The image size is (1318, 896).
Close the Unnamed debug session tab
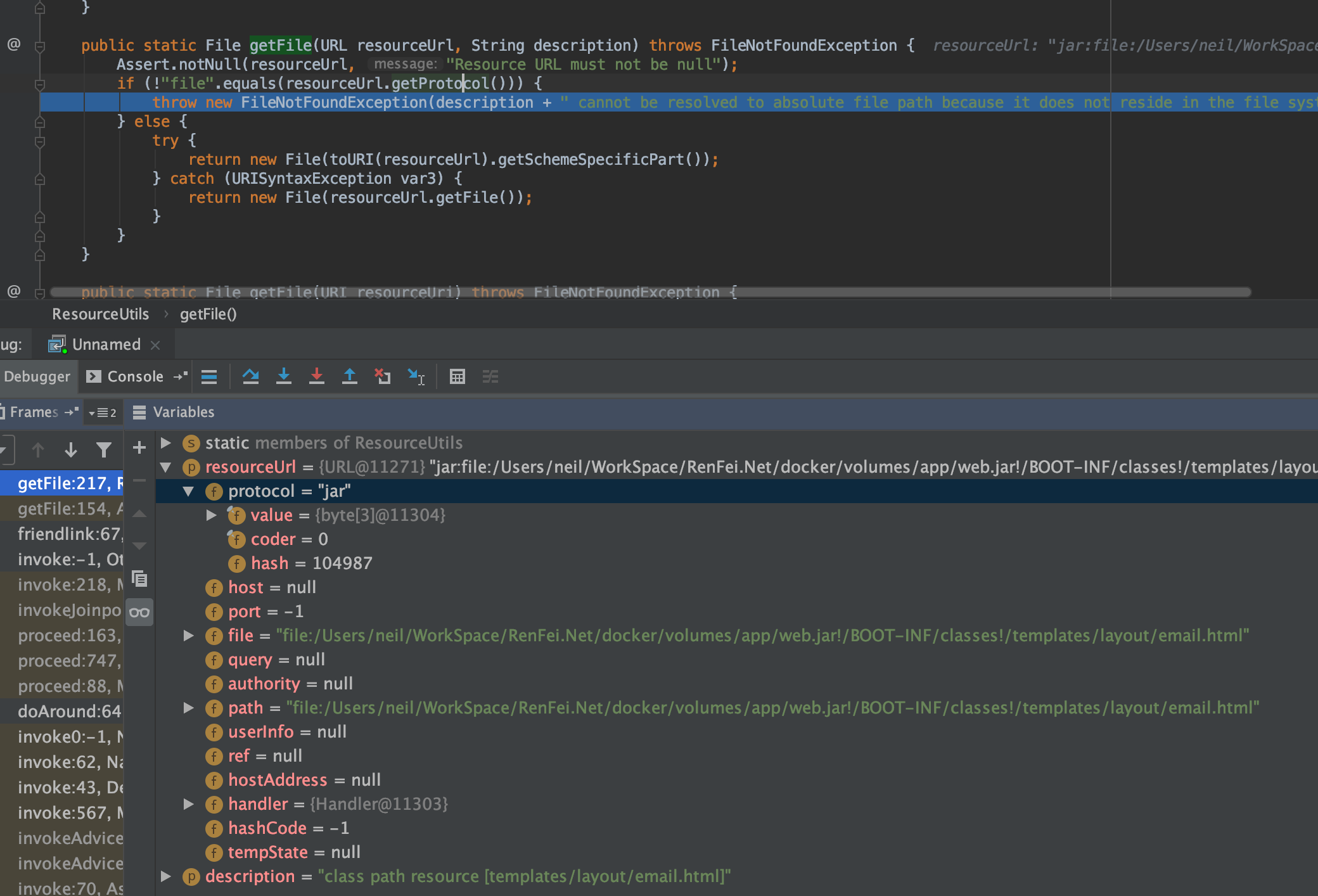tap(155, 345)
